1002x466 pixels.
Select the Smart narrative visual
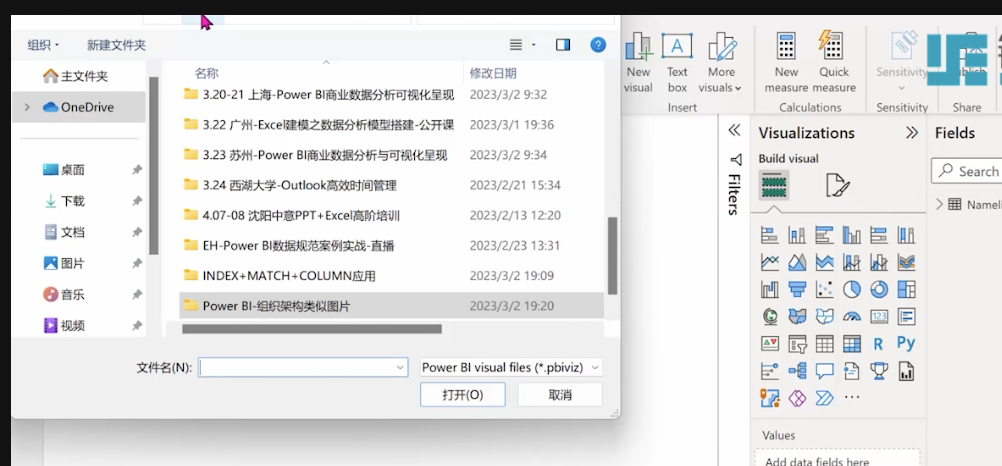(x=852, y=371)
